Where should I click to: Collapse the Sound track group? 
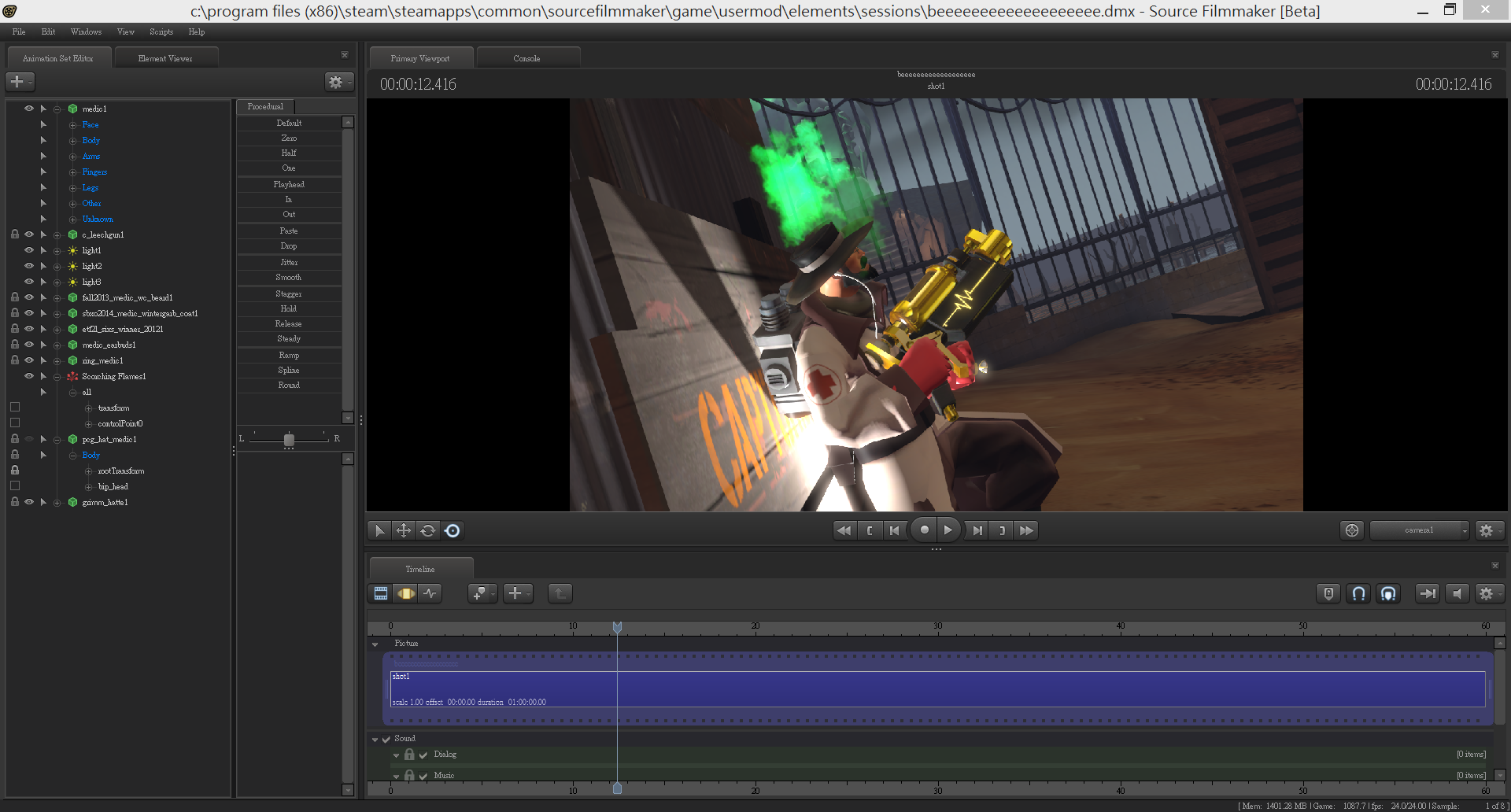[x=375, y=740]
